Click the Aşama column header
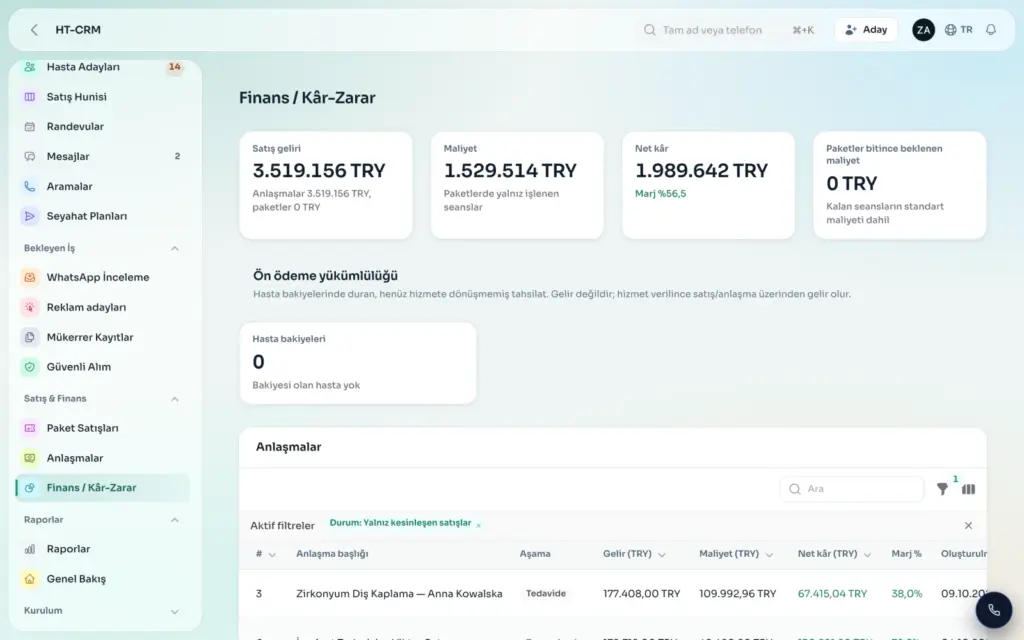The image size is (1024, 640). [x=535, y=554]
